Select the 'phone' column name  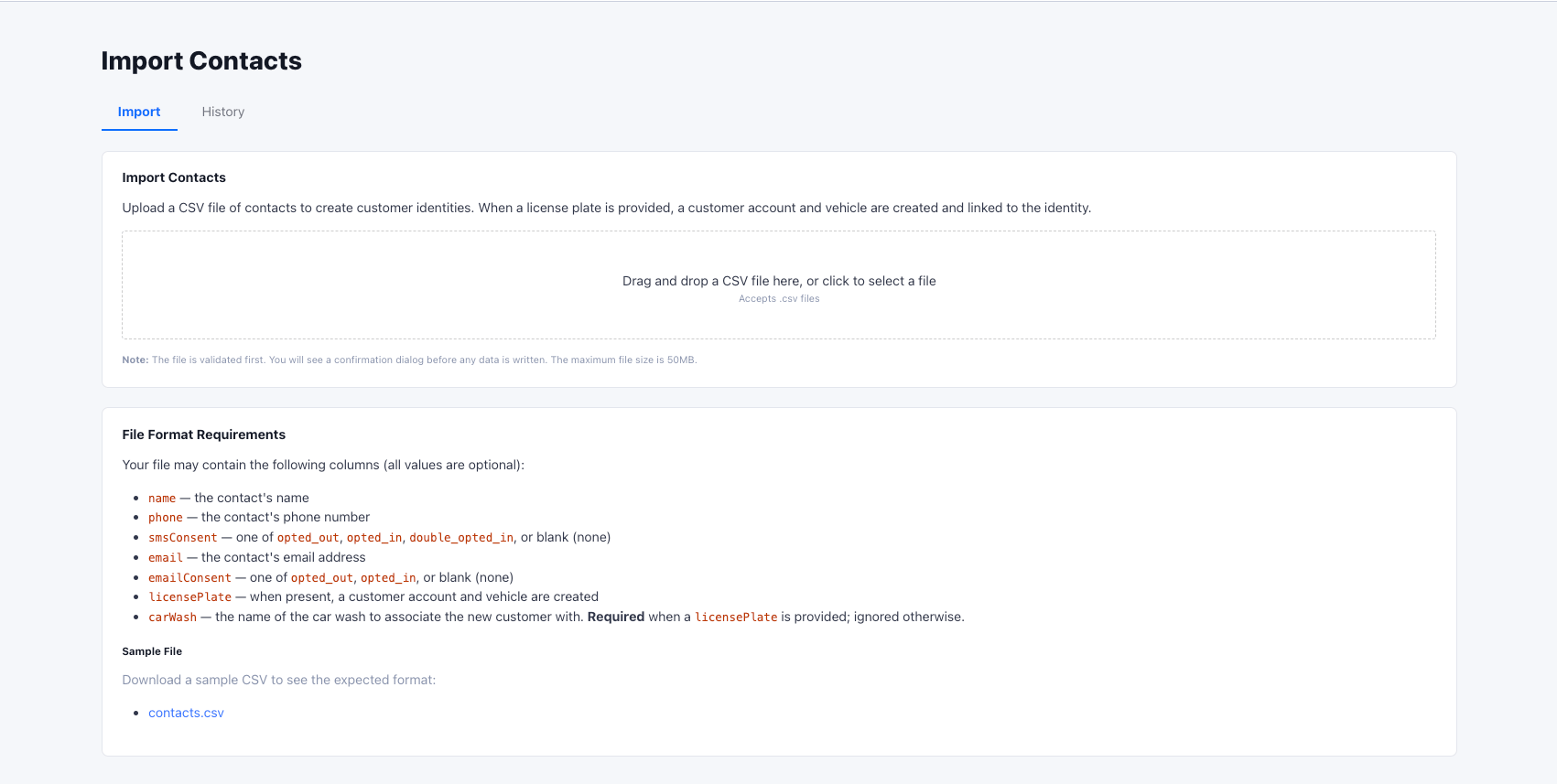point(166,518)
